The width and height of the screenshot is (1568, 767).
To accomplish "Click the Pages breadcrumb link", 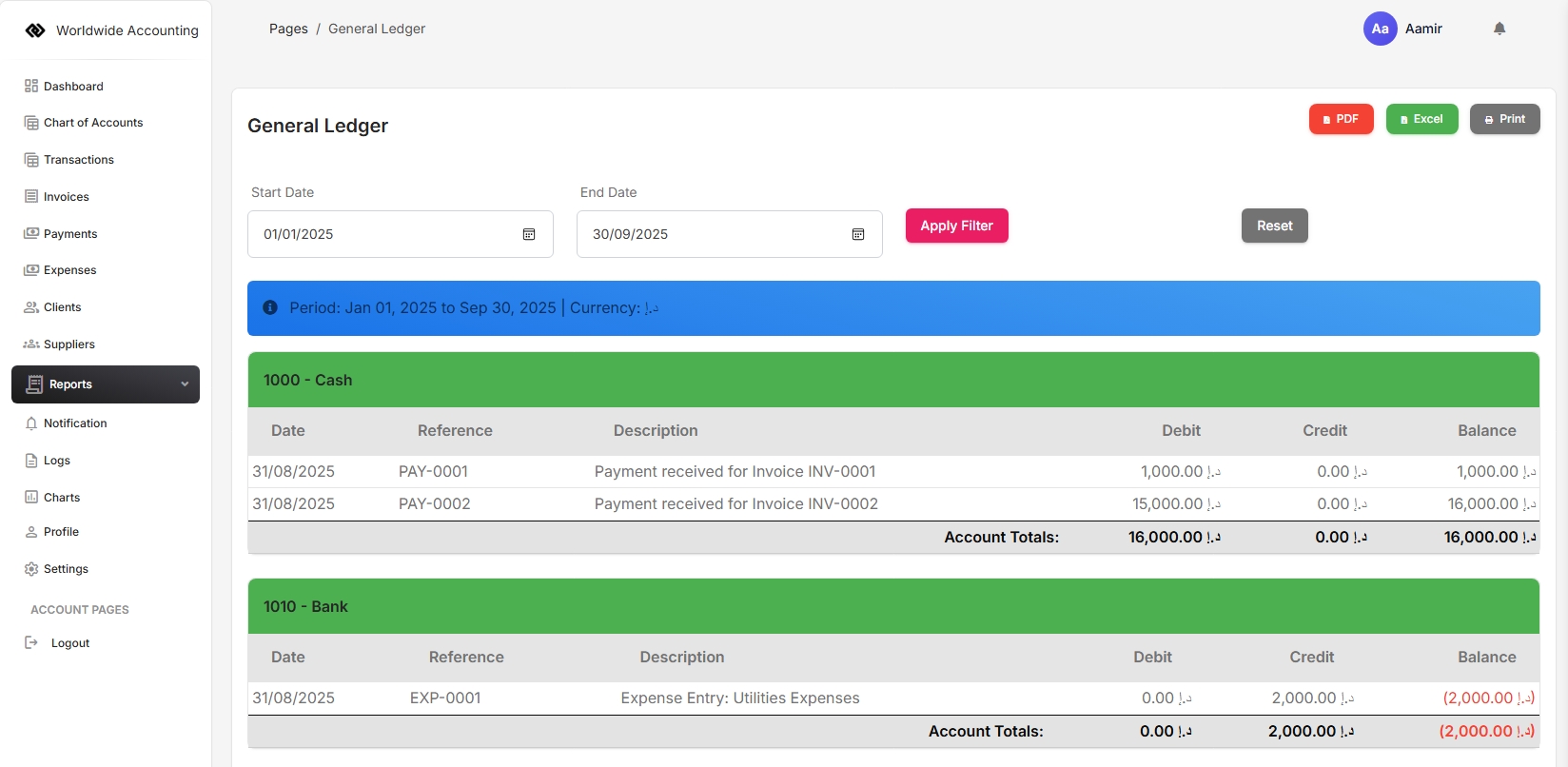I will coord(288,29).
